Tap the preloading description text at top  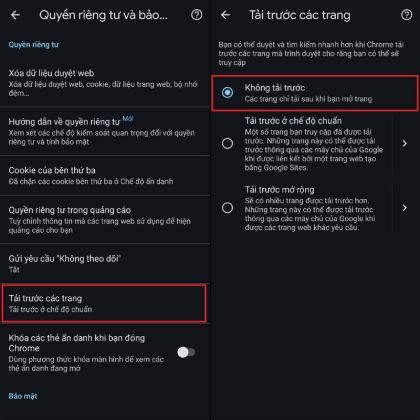tap(311, 53)
